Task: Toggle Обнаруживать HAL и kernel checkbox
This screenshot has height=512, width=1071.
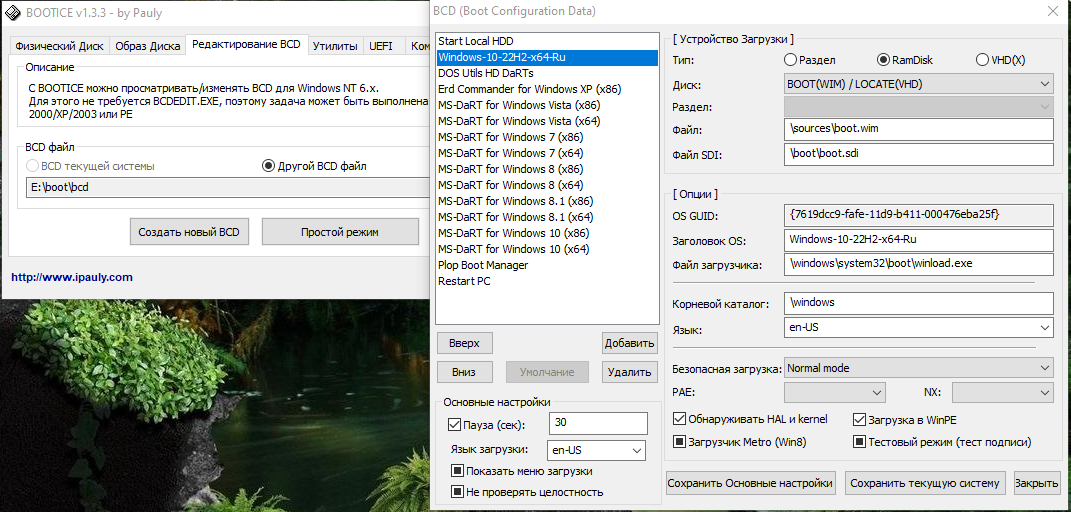Action: (x=680, y=420)
